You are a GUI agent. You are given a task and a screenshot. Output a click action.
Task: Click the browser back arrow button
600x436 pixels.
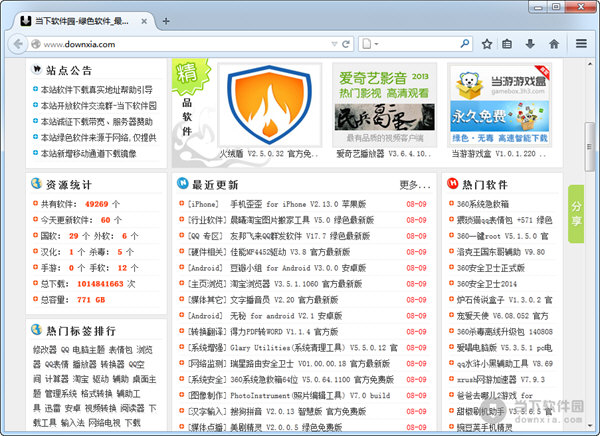pyautogui.click(x=18, y=44)
